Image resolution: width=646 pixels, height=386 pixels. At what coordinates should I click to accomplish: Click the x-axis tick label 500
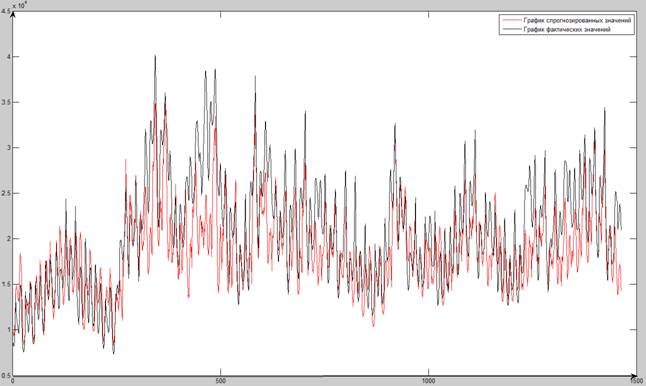coord(221,381)
